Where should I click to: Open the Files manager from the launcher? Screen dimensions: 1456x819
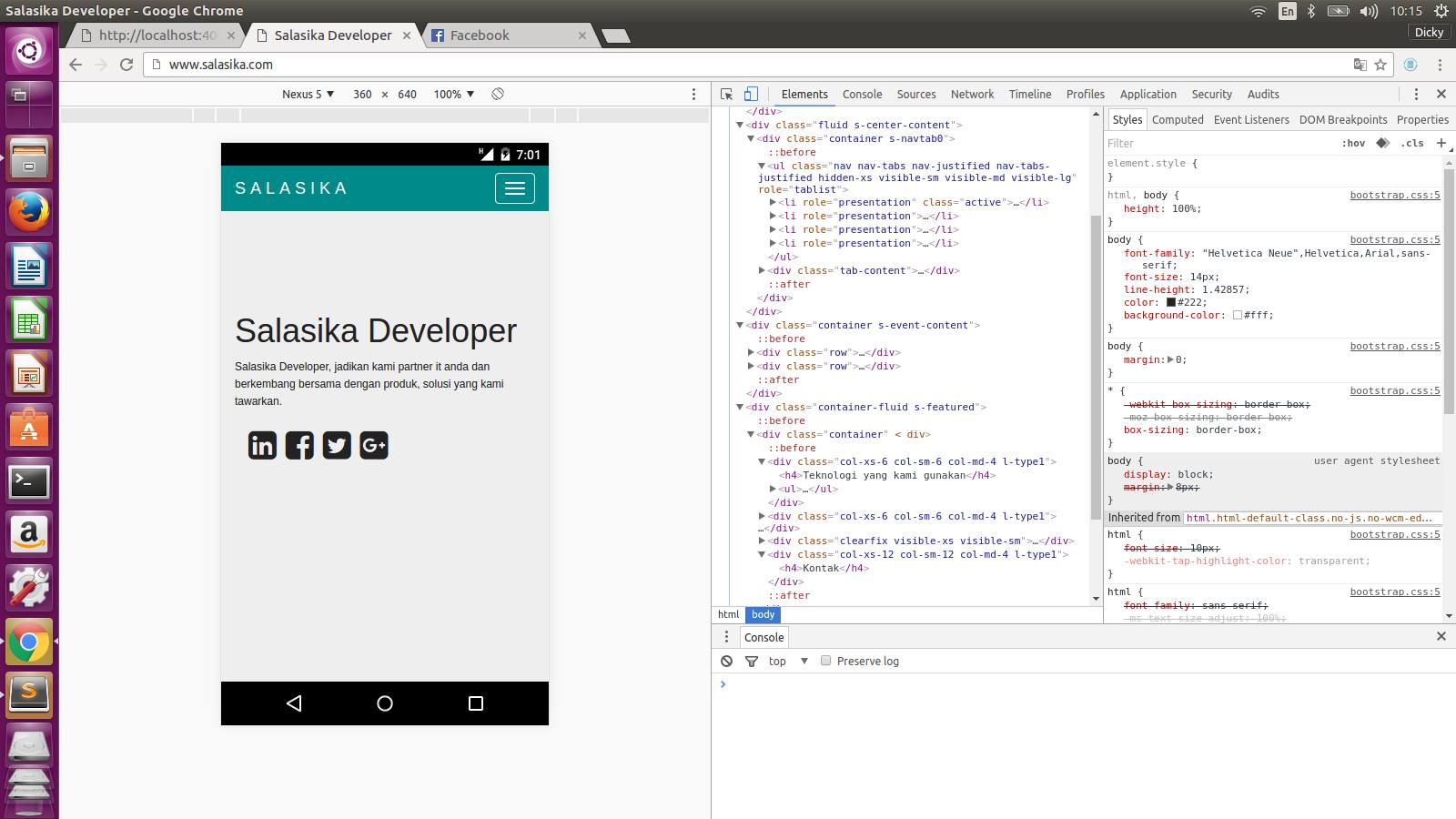tap(29, 158)
